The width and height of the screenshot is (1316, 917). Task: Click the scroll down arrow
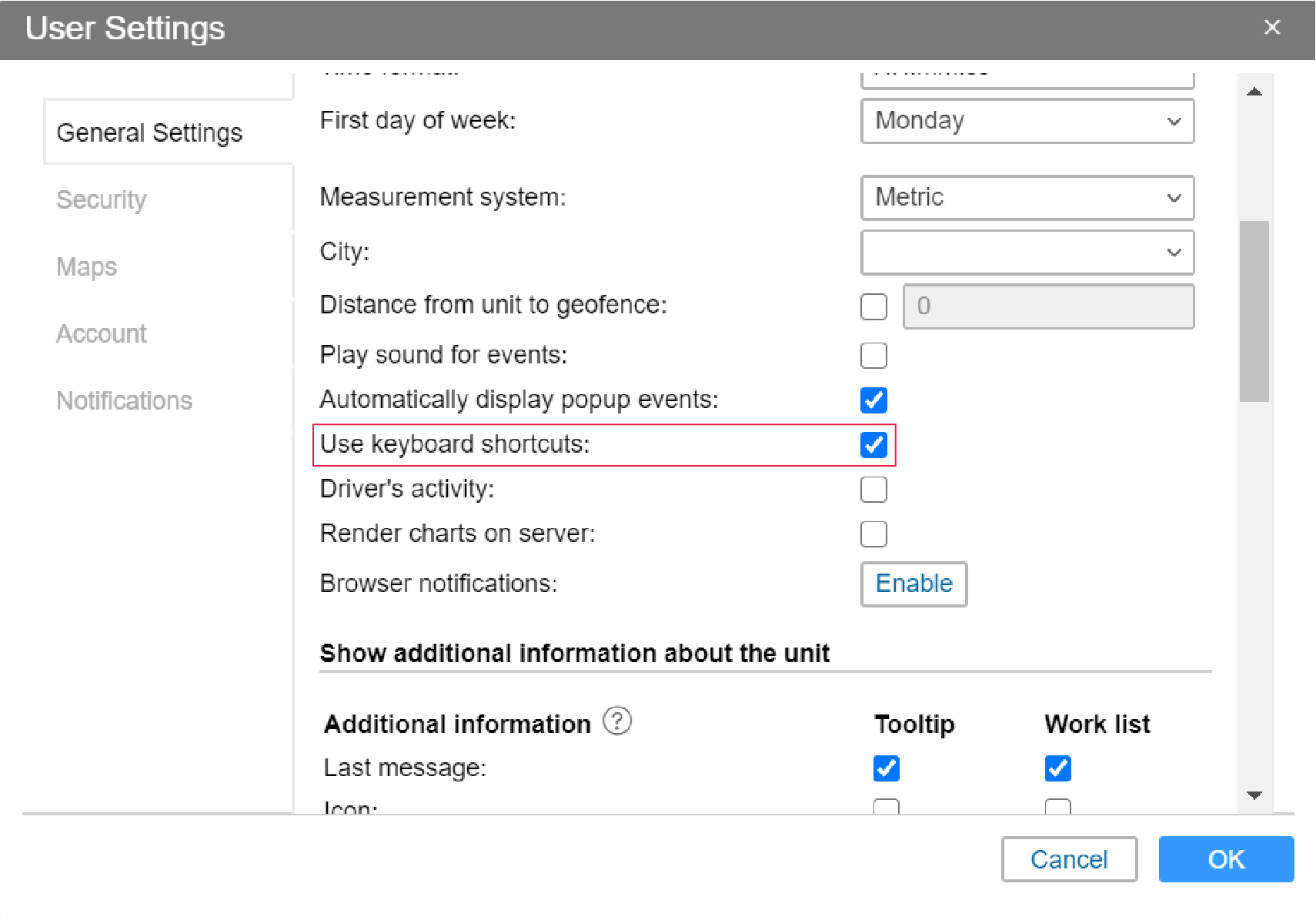click(1254, 795)
